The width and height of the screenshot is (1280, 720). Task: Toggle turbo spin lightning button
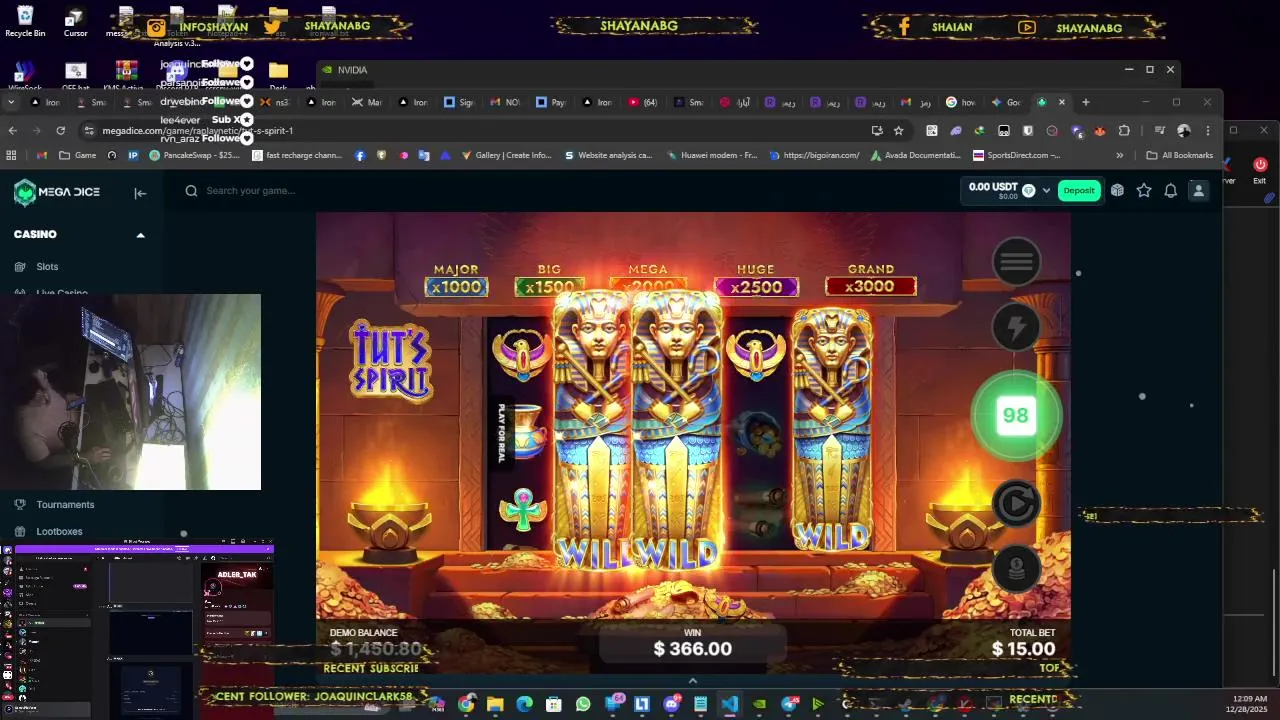click(x=1016, y=328)
